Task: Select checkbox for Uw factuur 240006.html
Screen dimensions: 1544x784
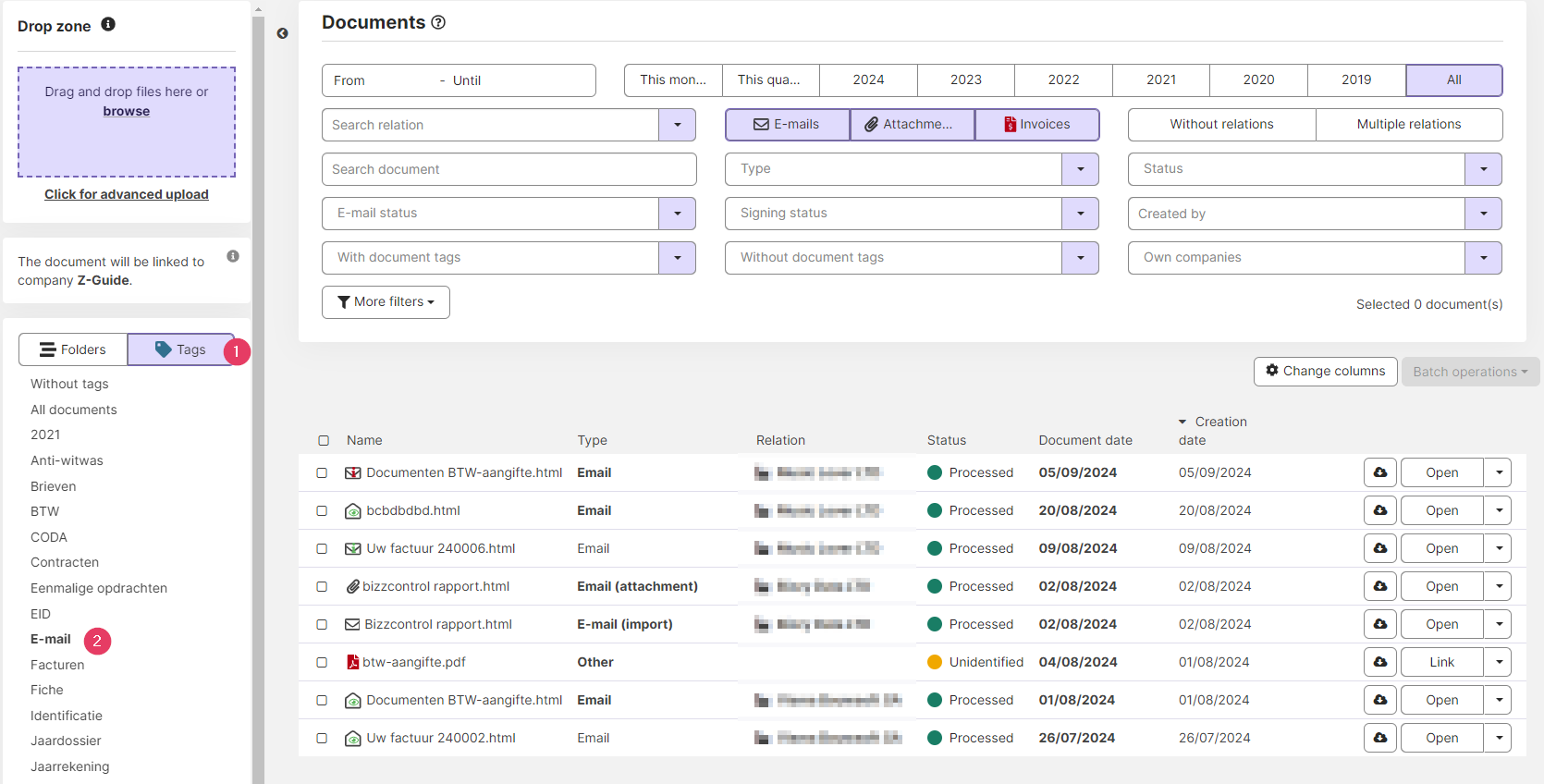Action: [x=322, y=548]
